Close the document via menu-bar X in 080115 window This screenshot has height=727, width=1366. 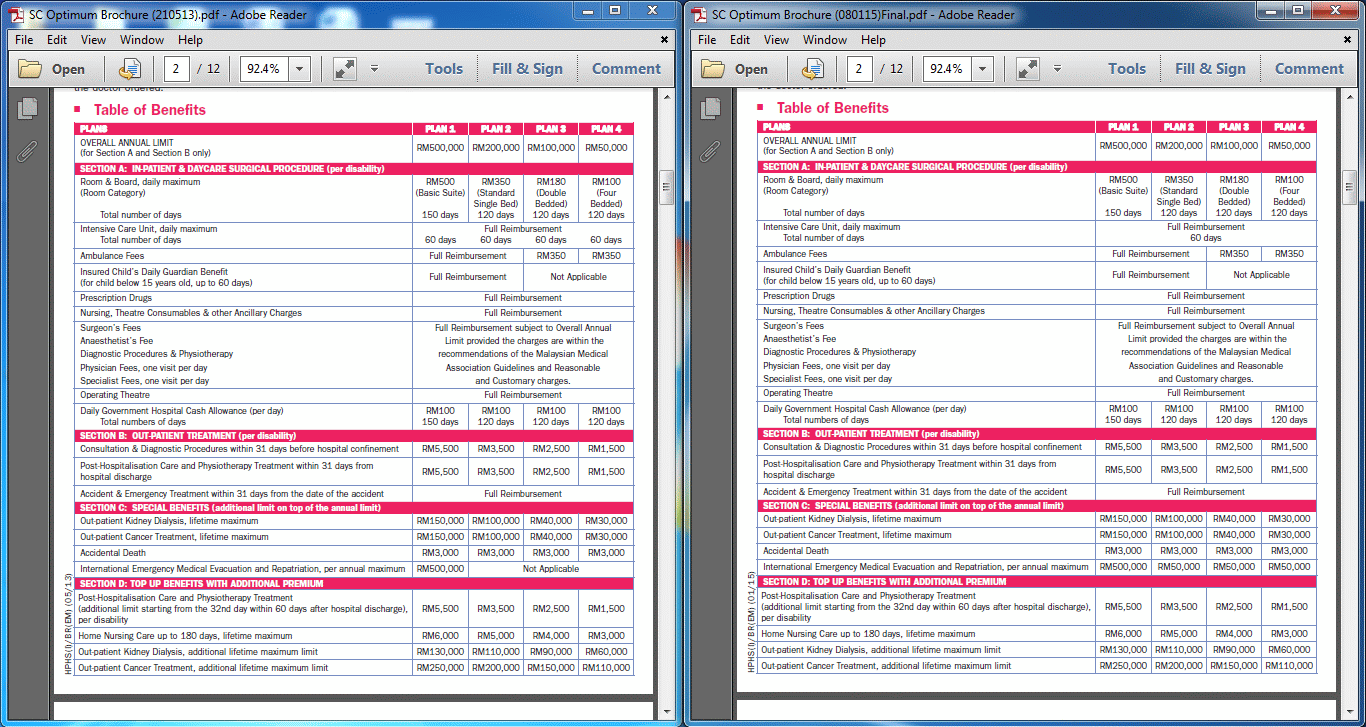click(1348, 40)
